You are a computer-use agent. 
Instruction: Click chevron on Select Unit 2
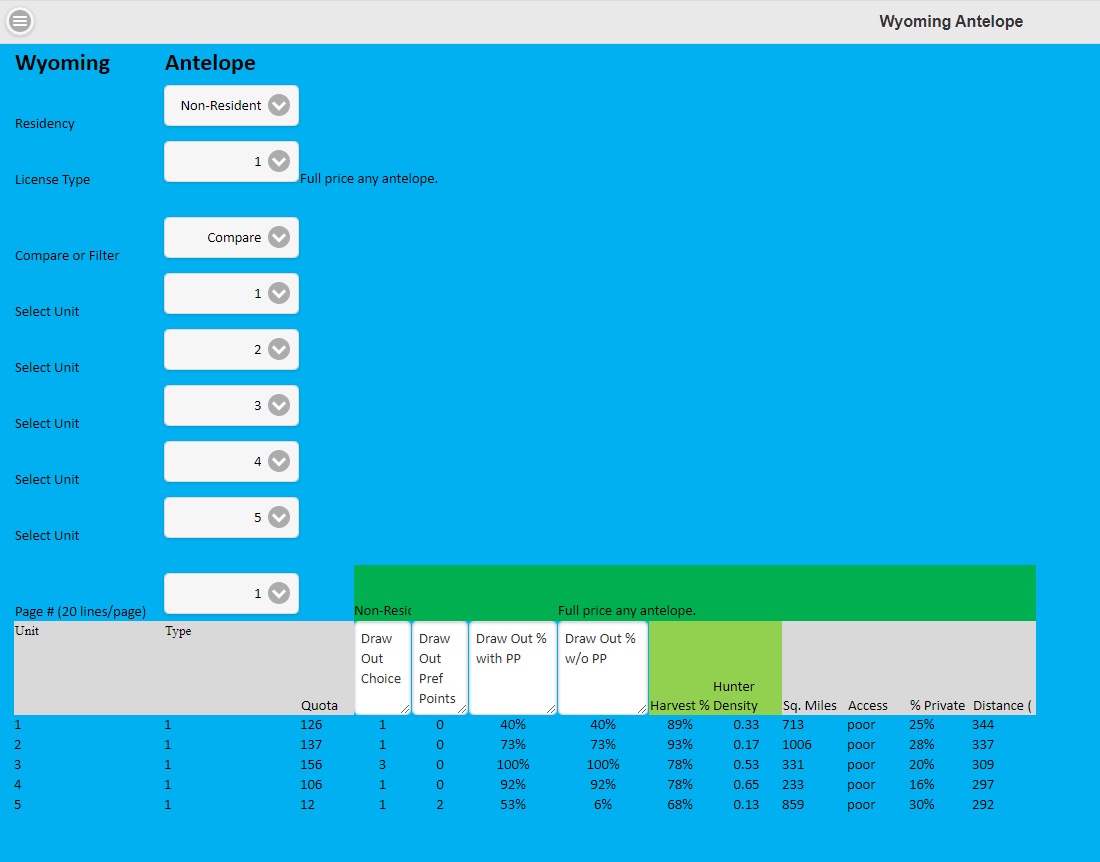[279, 350]
